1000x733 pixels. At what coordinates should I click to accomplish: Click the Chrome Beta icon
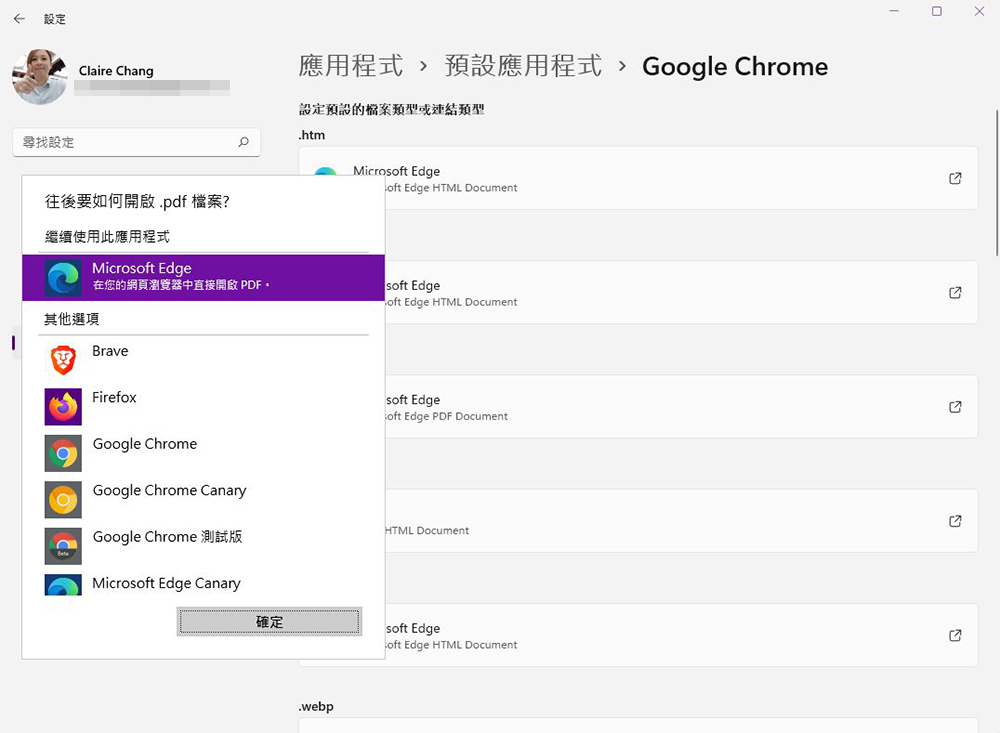pos(63,546)
